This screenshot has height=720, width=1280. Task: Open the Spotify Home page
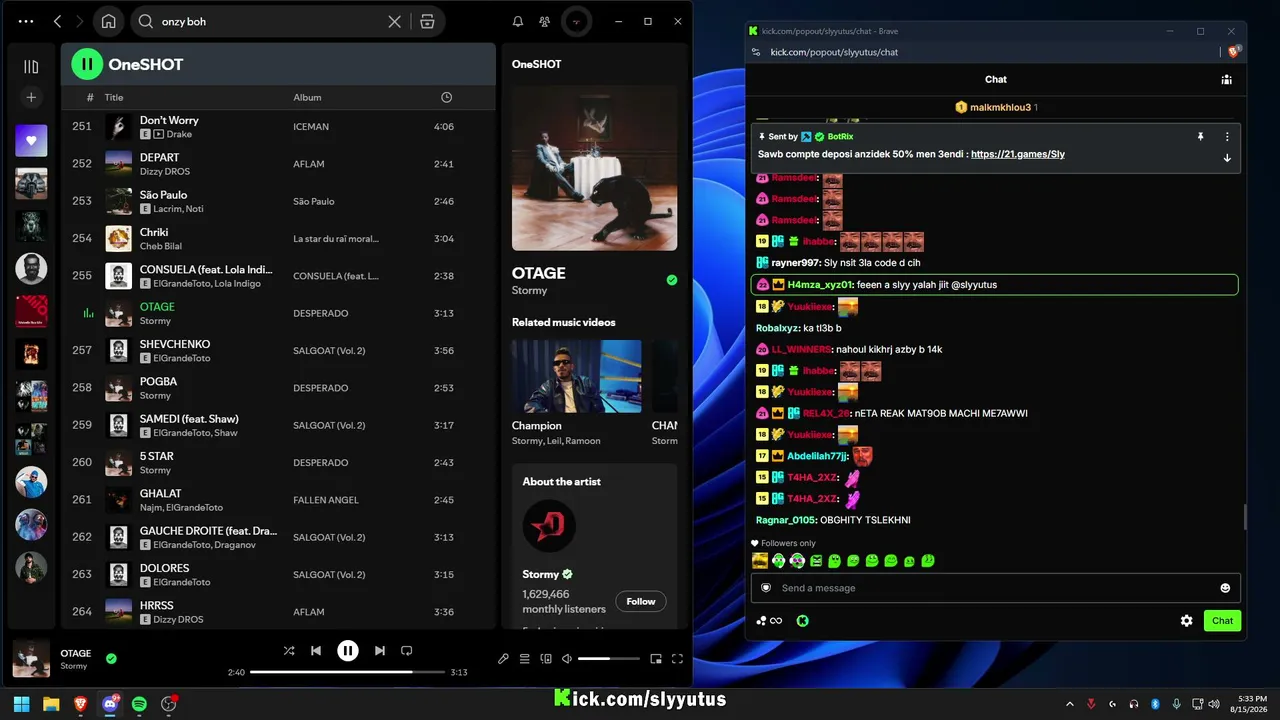click(108, 21)
